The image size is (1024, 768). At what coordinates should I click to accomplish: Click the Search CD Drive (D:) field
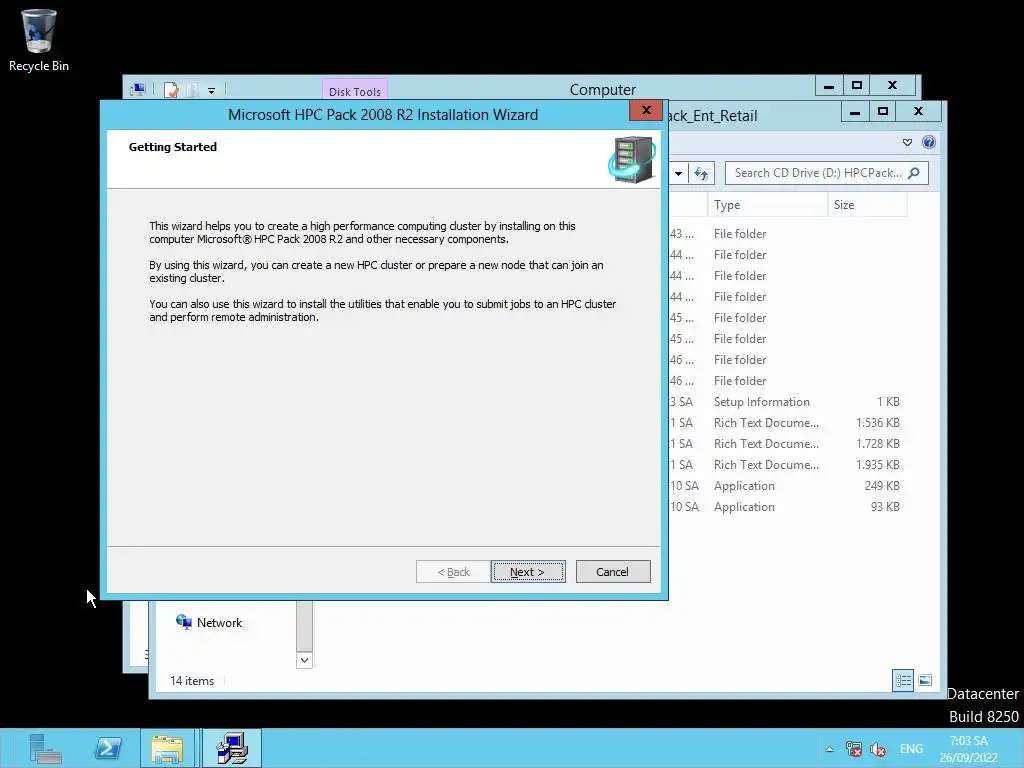[x=827, y=173]
